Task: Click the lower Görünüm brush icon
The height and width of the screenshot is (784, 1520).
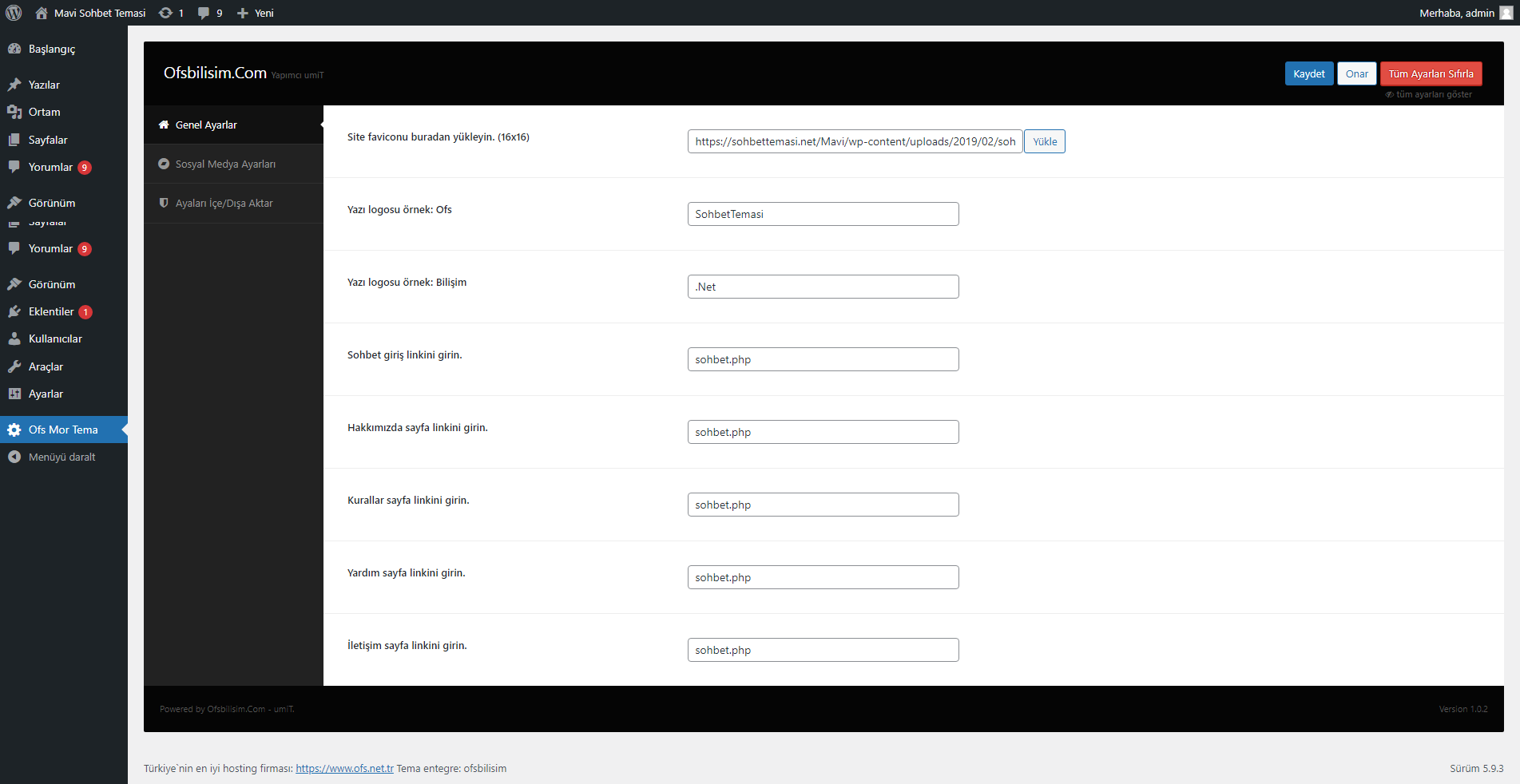Action: [x=14, y=284]
